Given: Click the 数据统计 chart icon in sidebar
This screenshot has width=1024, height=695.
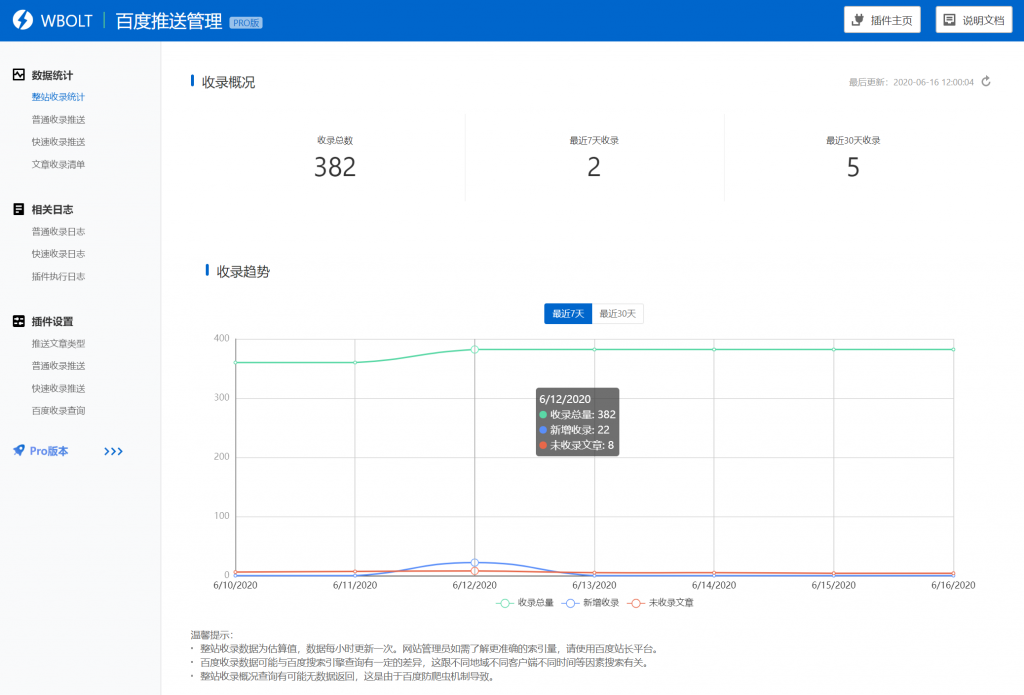Looking at the screenshot, I should (17, 74).
